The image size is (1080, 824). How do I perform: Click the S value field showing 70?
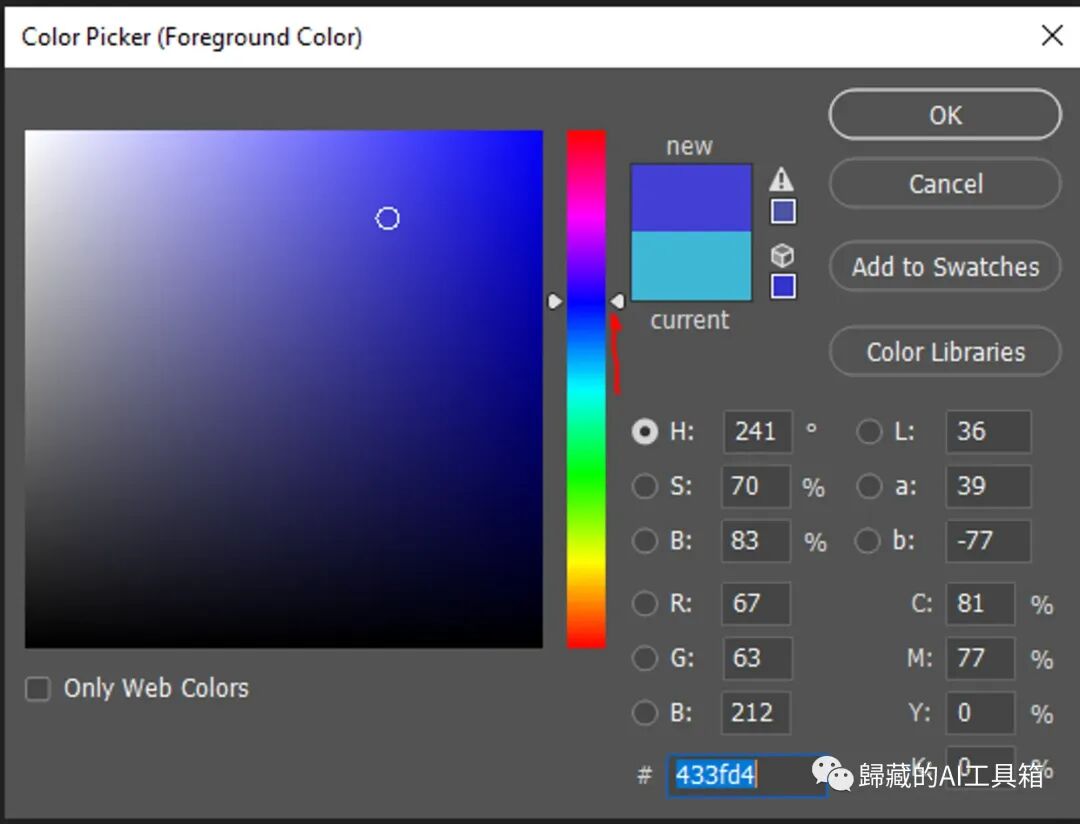click(x=756, y=486)
